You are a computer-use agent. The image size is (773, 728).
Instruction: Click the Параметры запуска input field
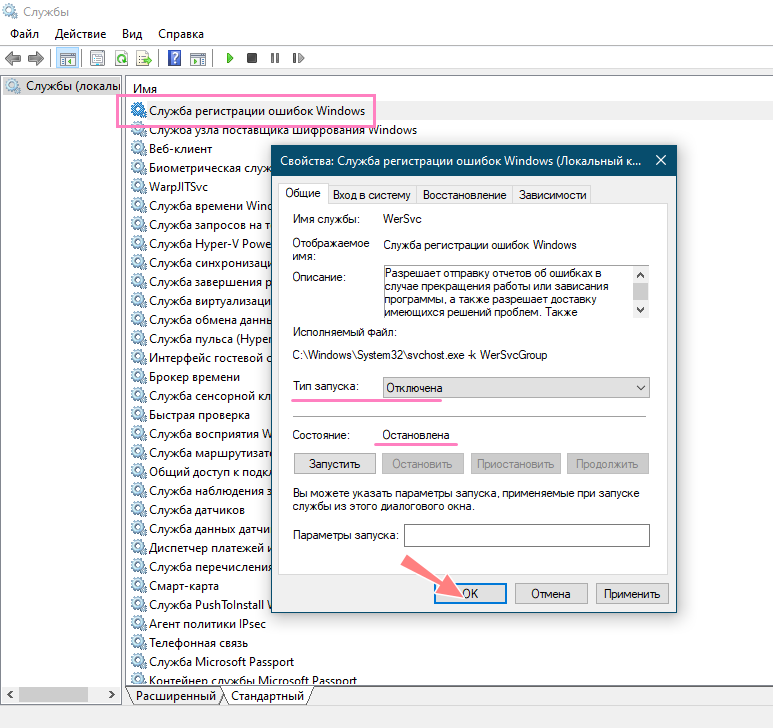(527, 535)
